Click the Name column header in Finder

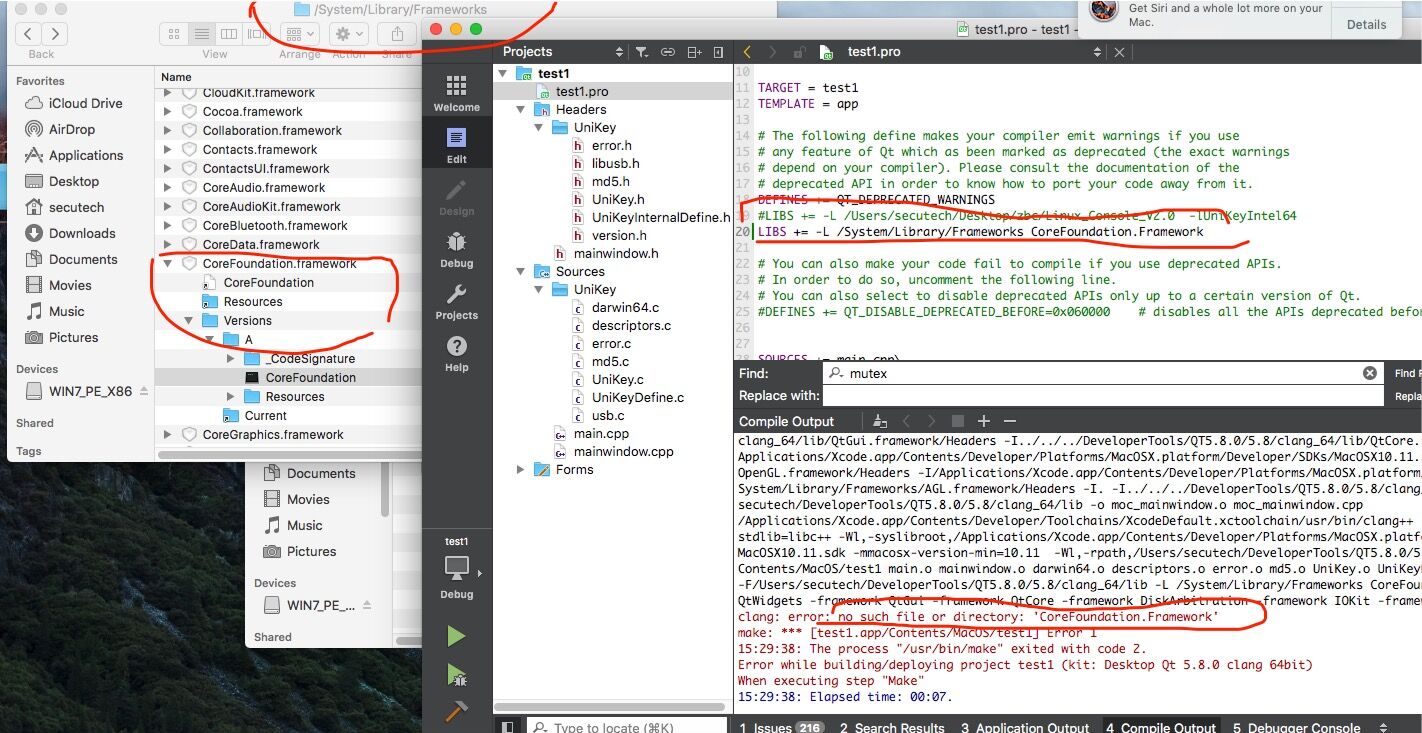[x=176, y=77]
